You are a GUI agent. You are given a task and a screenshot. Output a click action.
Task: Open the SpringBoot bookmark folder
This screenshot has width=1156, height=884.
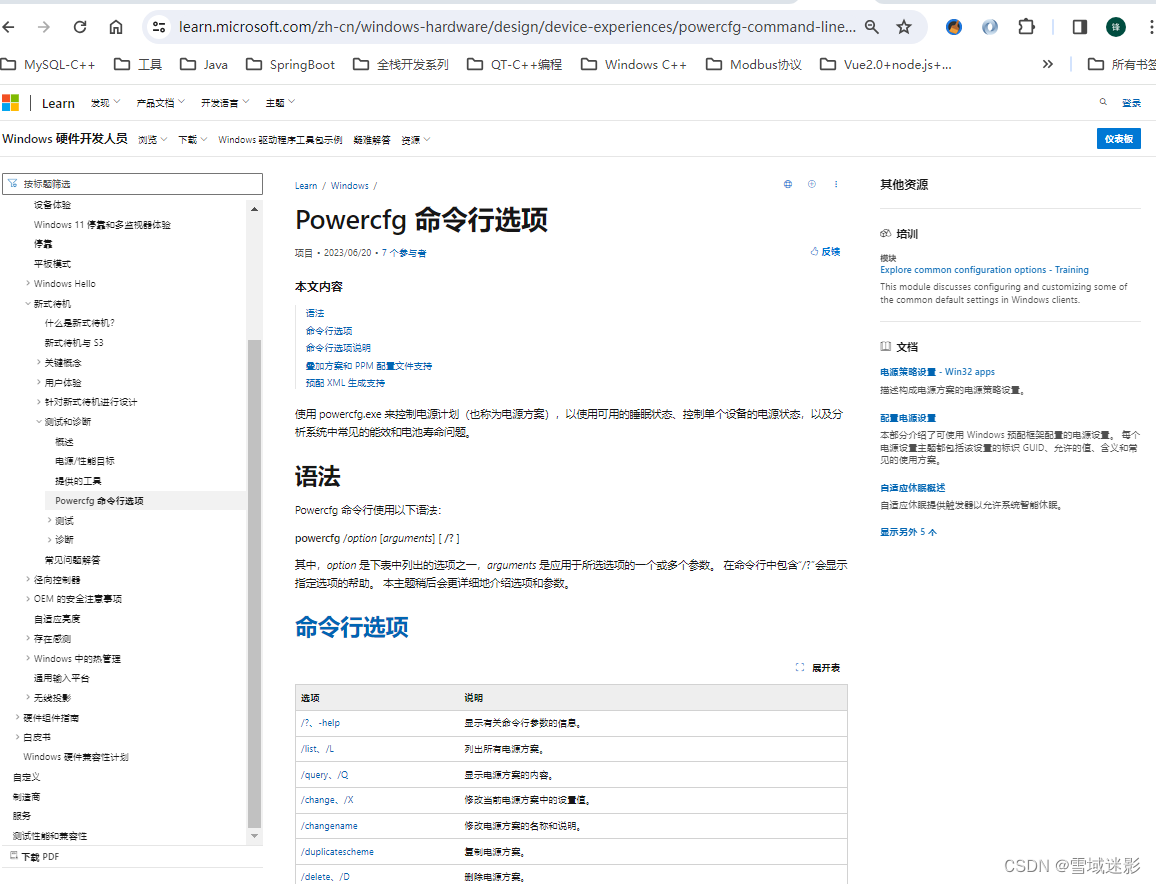290,65
